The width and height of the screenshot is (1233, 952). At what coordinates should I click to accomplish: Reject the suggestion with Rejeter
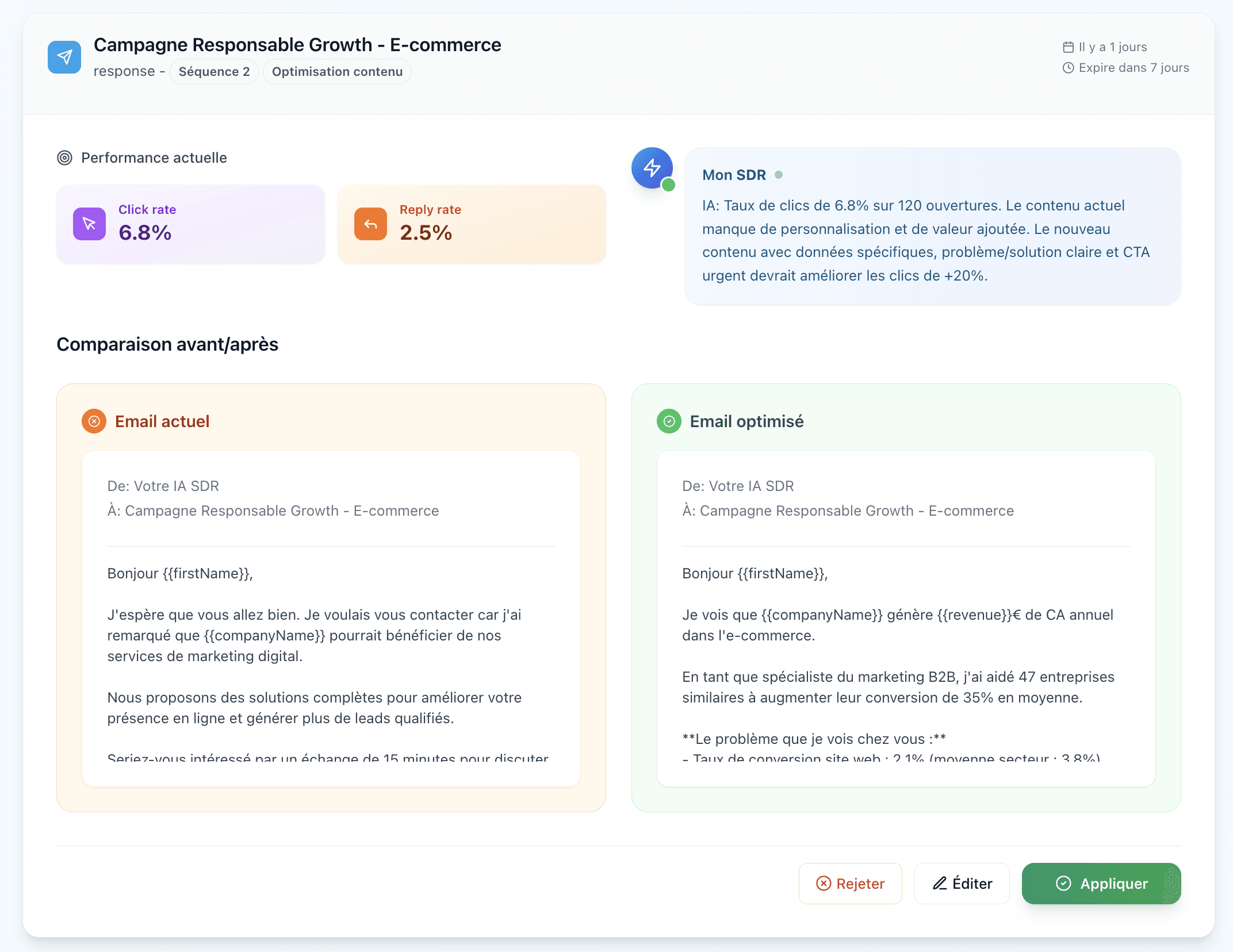850,884
